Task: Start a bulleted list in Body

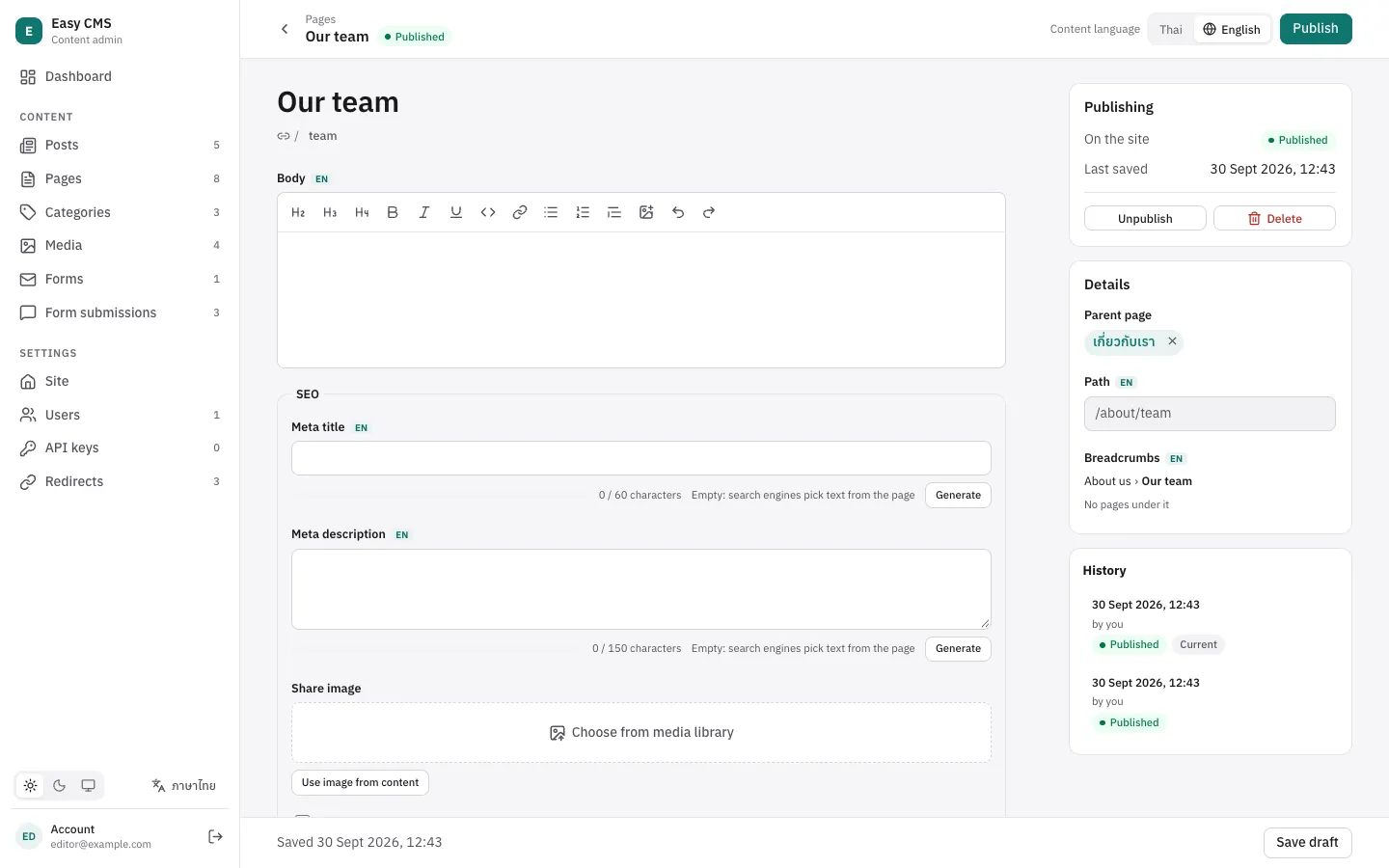Action: click(x=551, y=212)
